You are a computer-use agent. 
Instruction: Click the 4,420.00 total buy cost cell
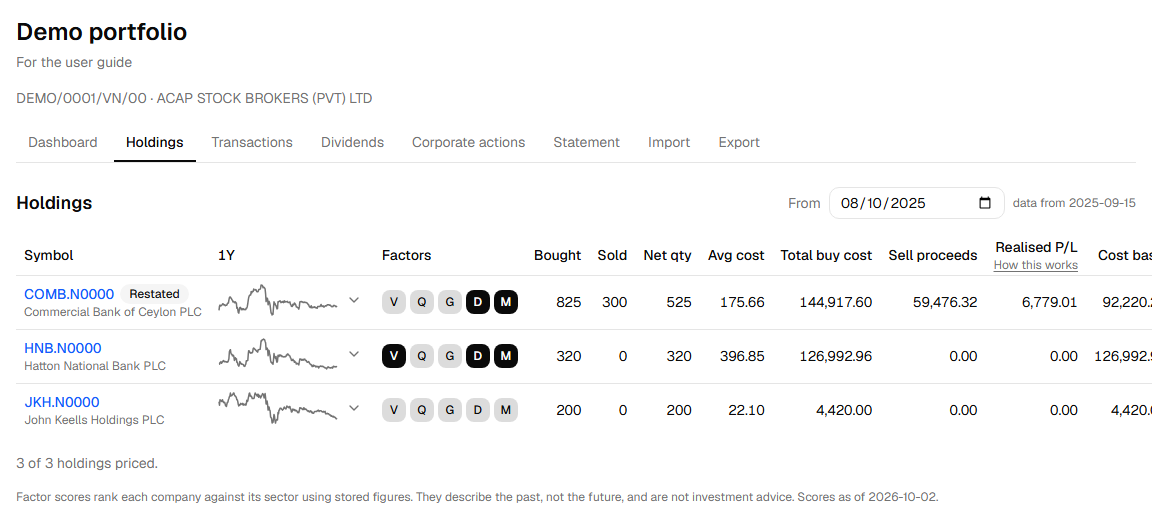(x=844, y=410)
